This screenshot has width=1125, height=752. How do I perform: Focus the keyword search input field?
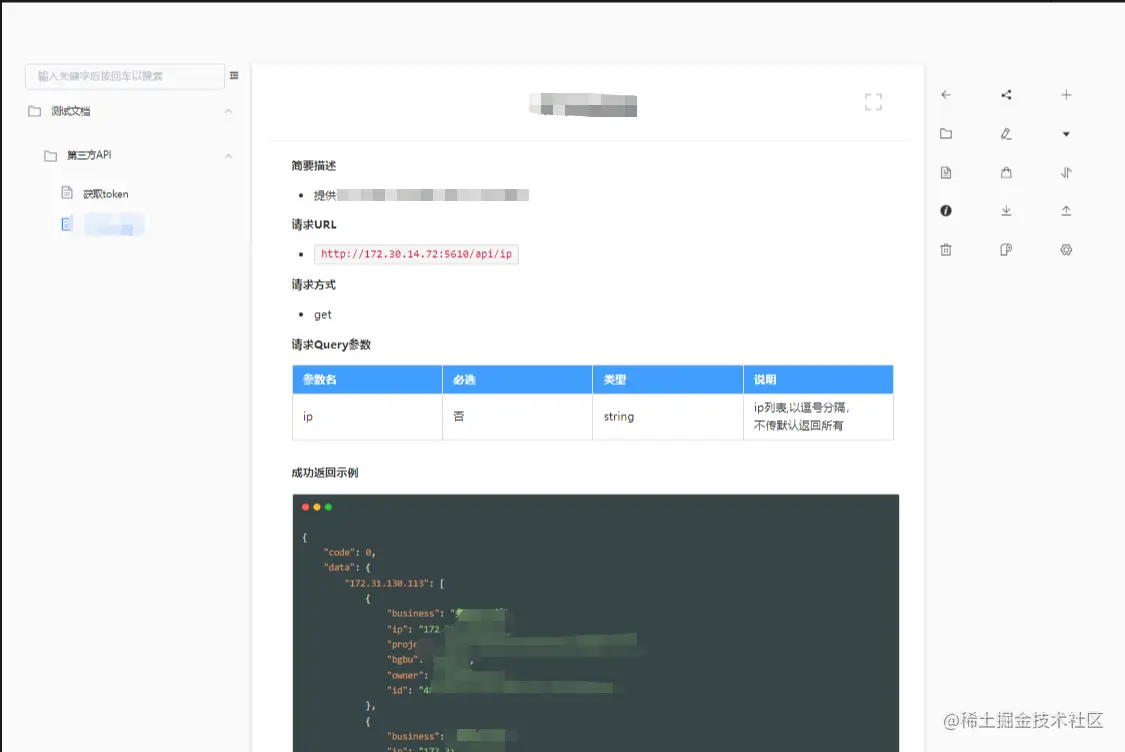tap(125, 76)
